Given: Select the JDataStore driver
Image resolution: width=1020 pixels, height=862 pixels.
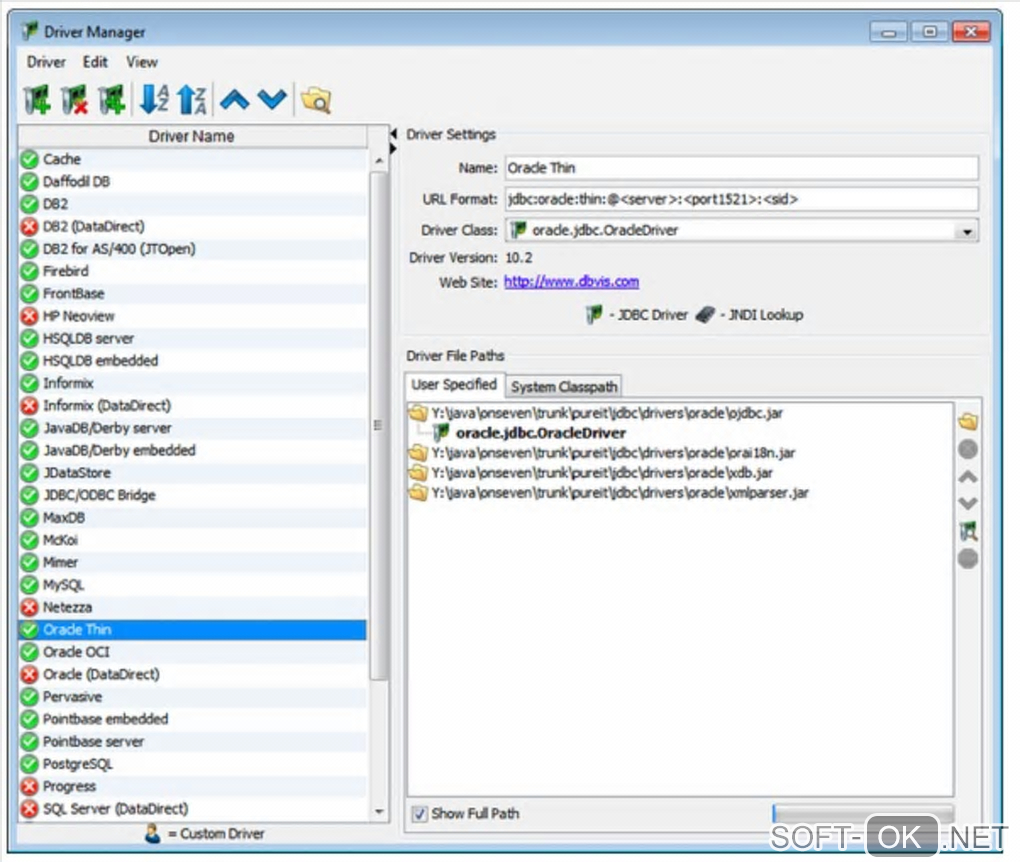Looking at the screenshot, I should coord(192,473).
